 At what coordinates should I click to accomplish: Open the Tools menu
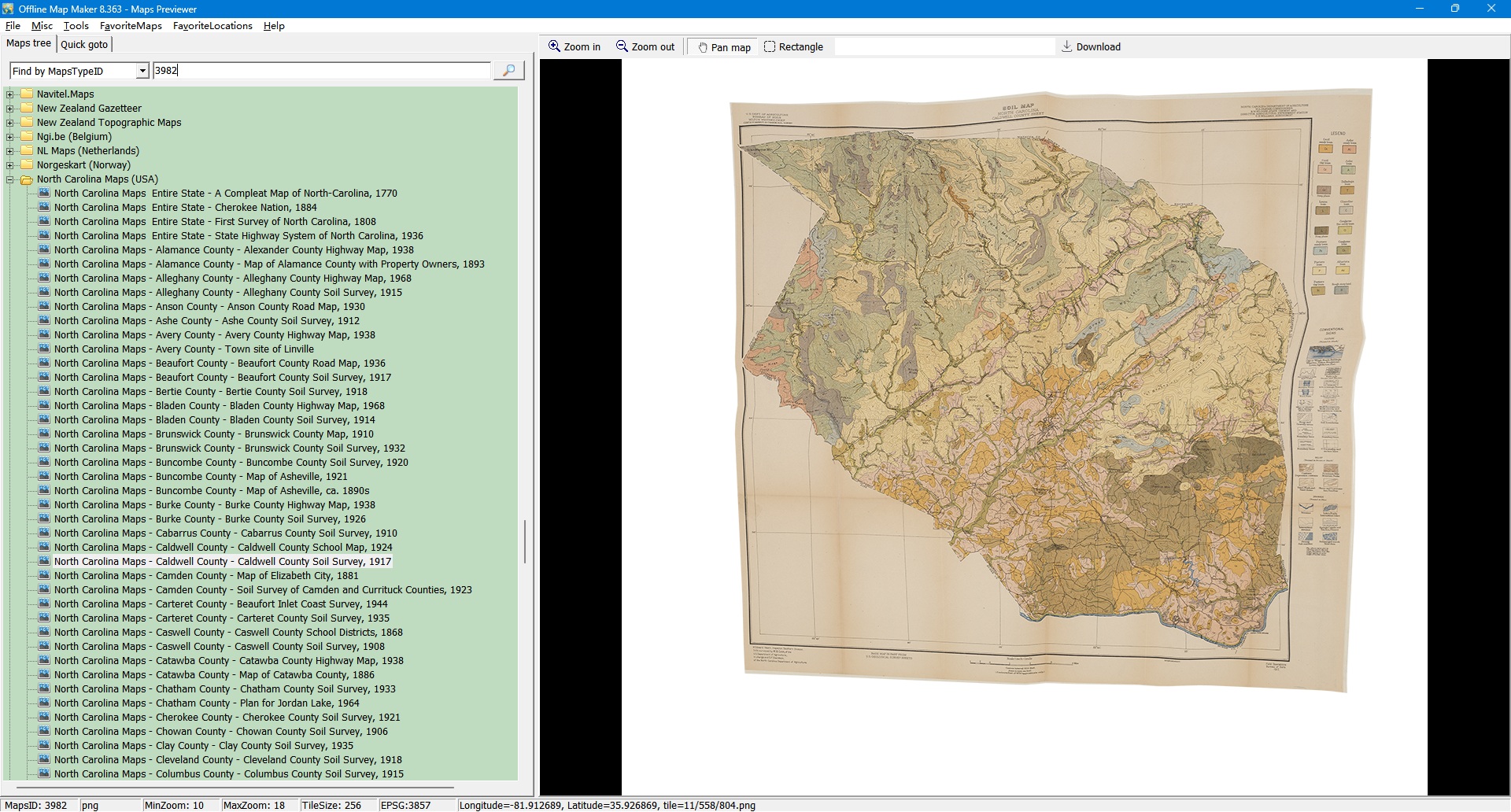pyautogui.click(x=76, y=26)
